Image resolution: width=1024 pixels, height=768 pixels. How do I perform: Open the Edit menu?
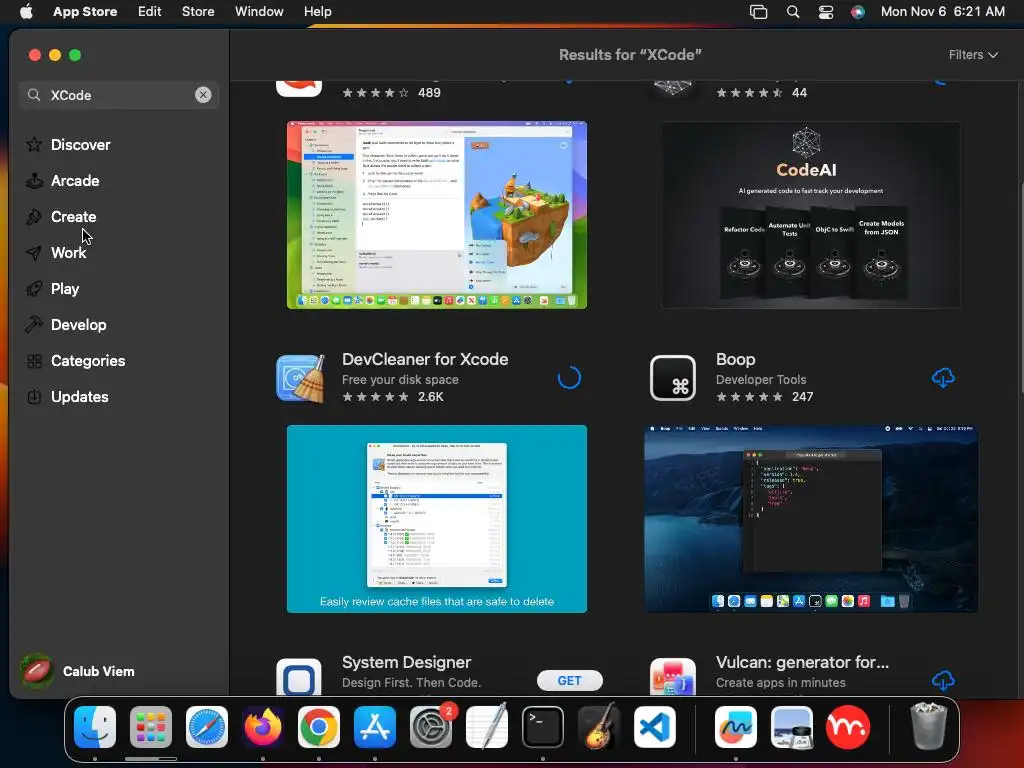click(x=150, y=11)
